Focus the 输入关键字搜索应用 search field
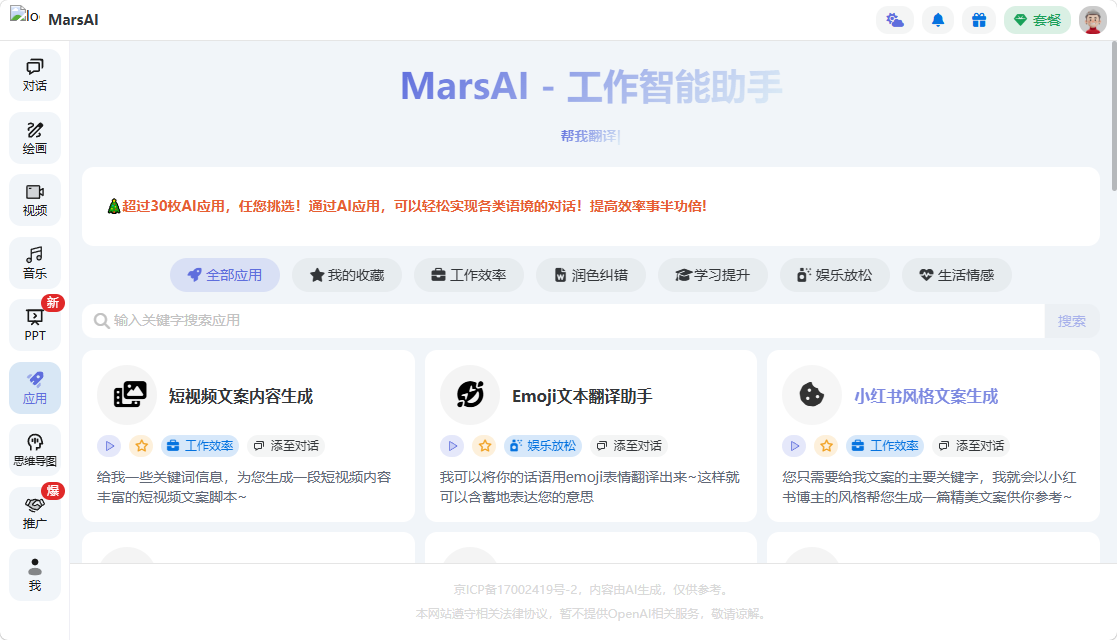This screenshot has height=640, width=1117. point(563,321)
